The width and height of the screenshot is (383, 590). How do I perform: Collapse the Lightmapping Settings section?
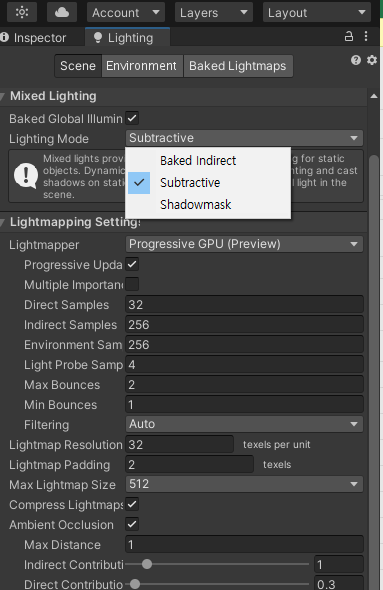(3, 222)
